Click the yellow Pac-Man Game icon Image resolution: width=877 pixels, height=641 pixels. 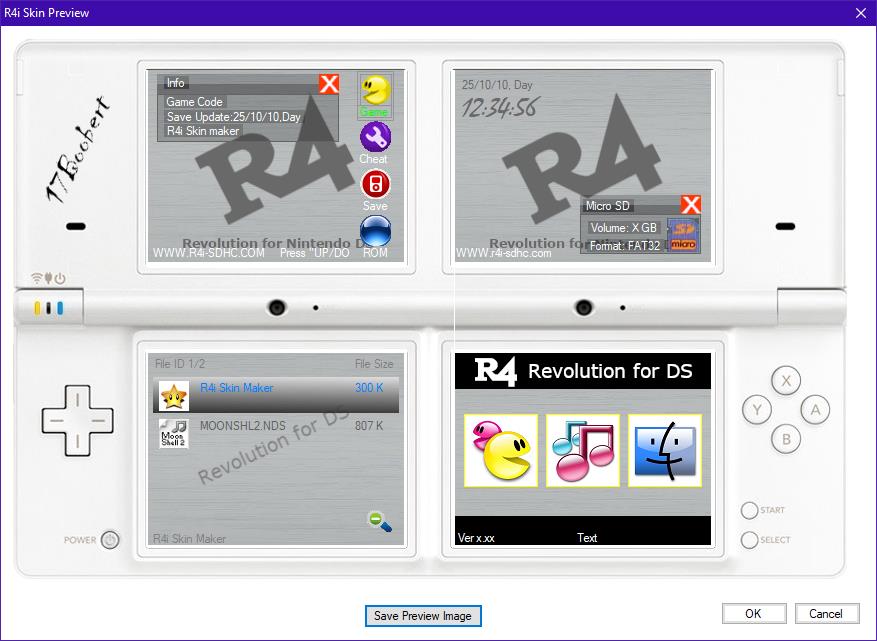[x=375, y=91]
